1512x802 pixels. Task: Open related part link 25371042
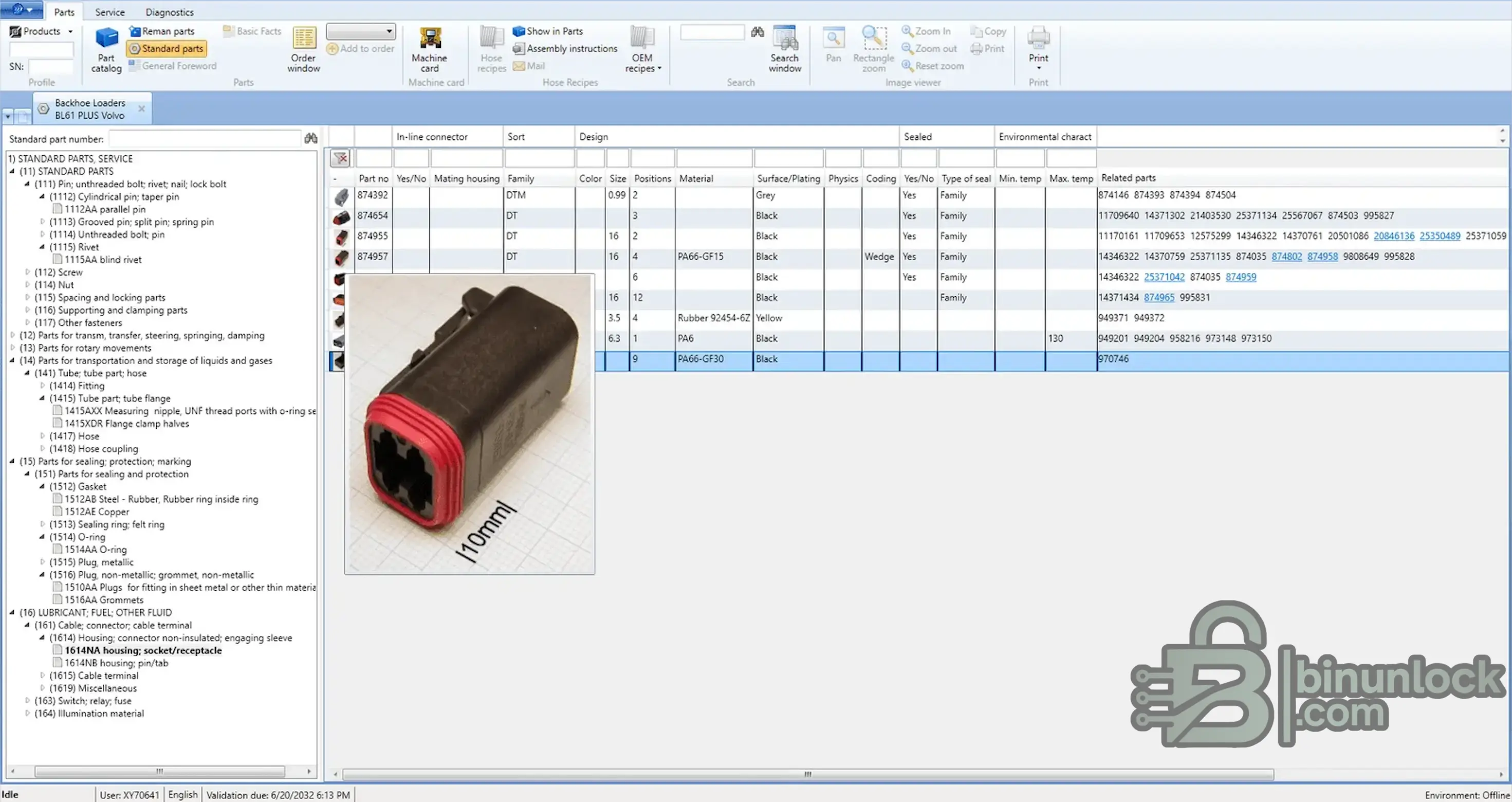[1164, 277]
